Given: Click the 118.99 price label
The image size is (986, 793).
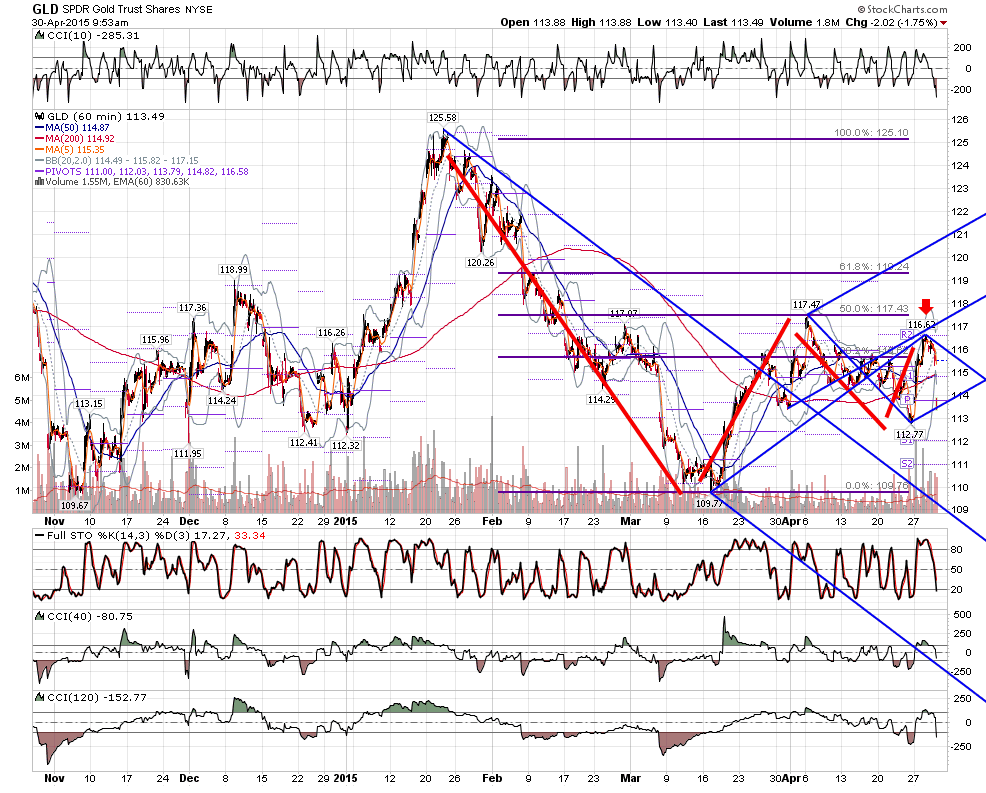Looking at the screenshot, I should click(x=233, y=270).
